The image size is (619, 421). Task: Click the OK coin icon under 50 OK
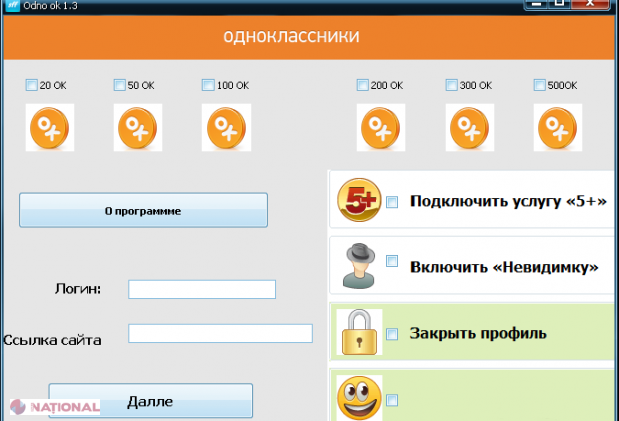(137, 129)
